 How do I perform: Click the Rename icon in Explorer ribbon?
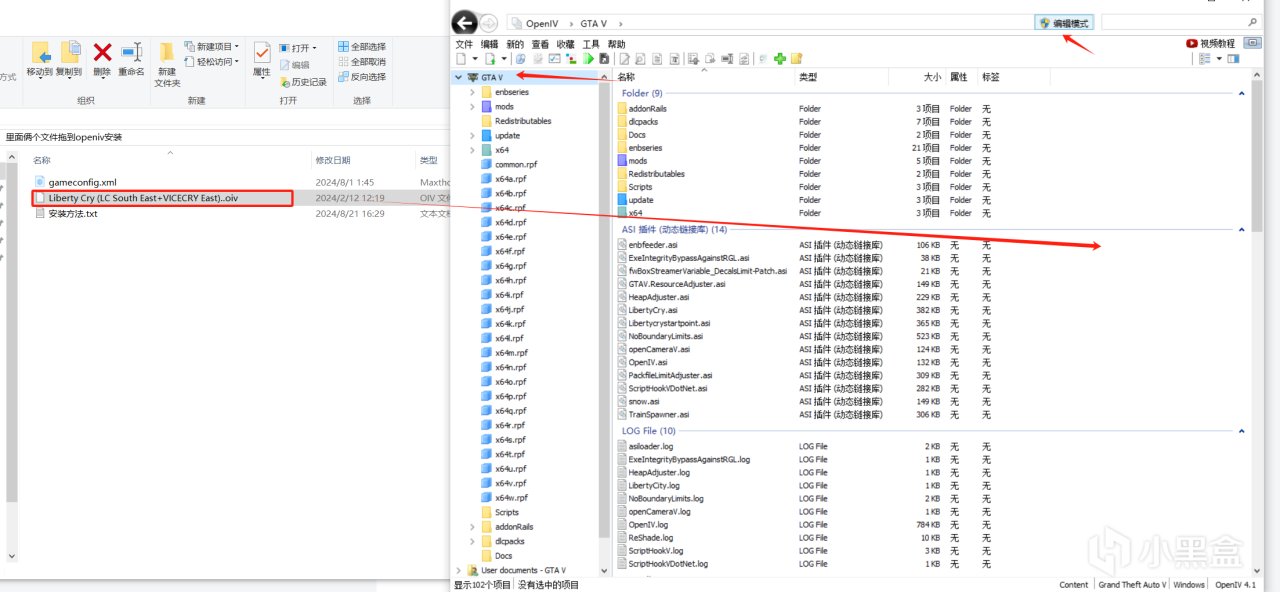click(132, 52)
